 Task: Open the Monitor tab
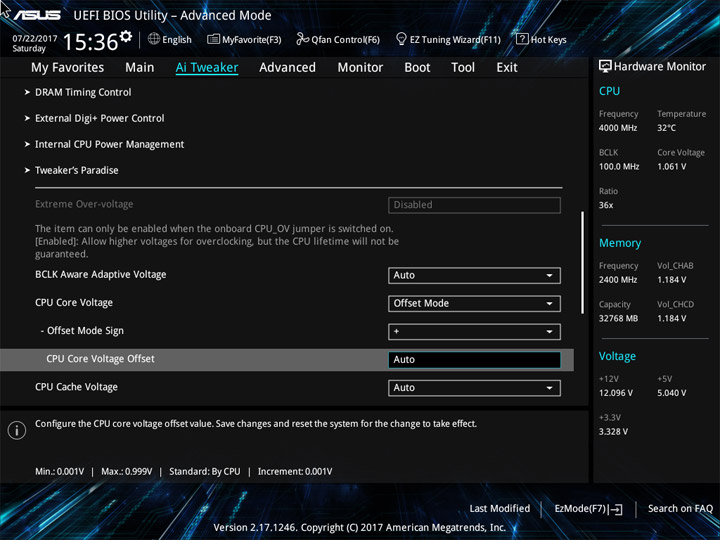[360, 68]
